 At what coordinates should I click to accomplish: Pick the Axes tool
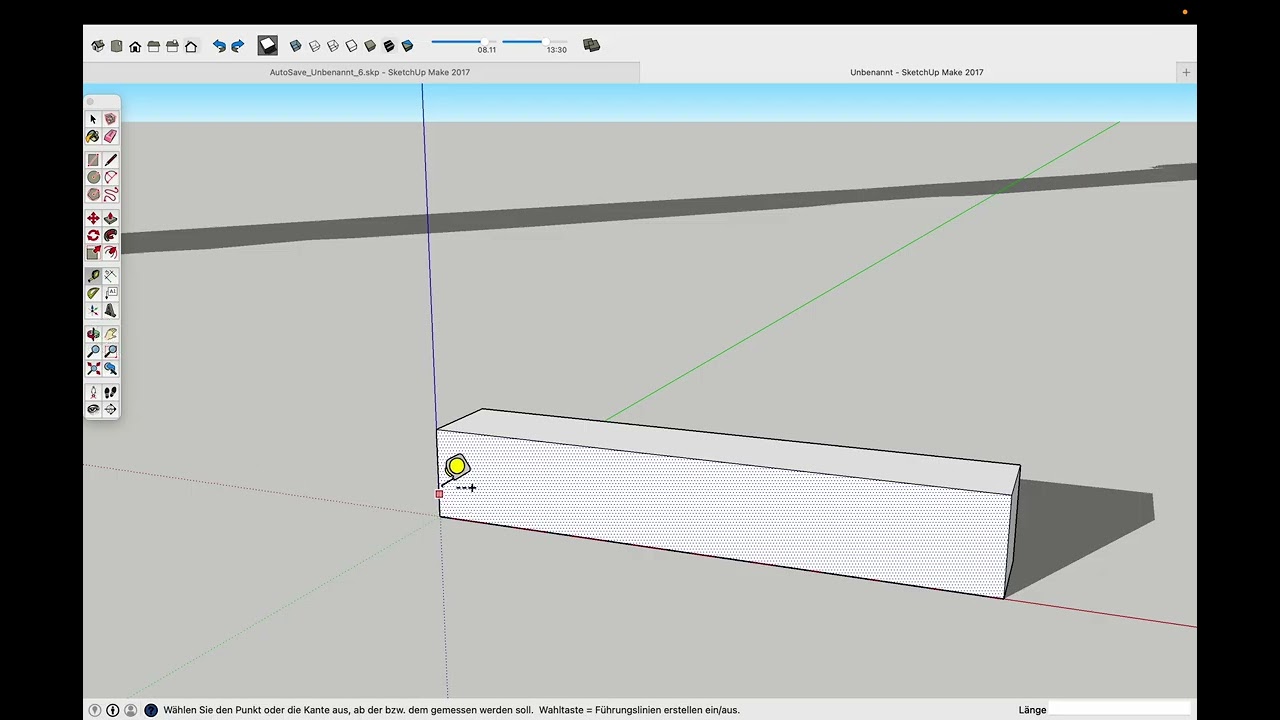coord(93,310)
